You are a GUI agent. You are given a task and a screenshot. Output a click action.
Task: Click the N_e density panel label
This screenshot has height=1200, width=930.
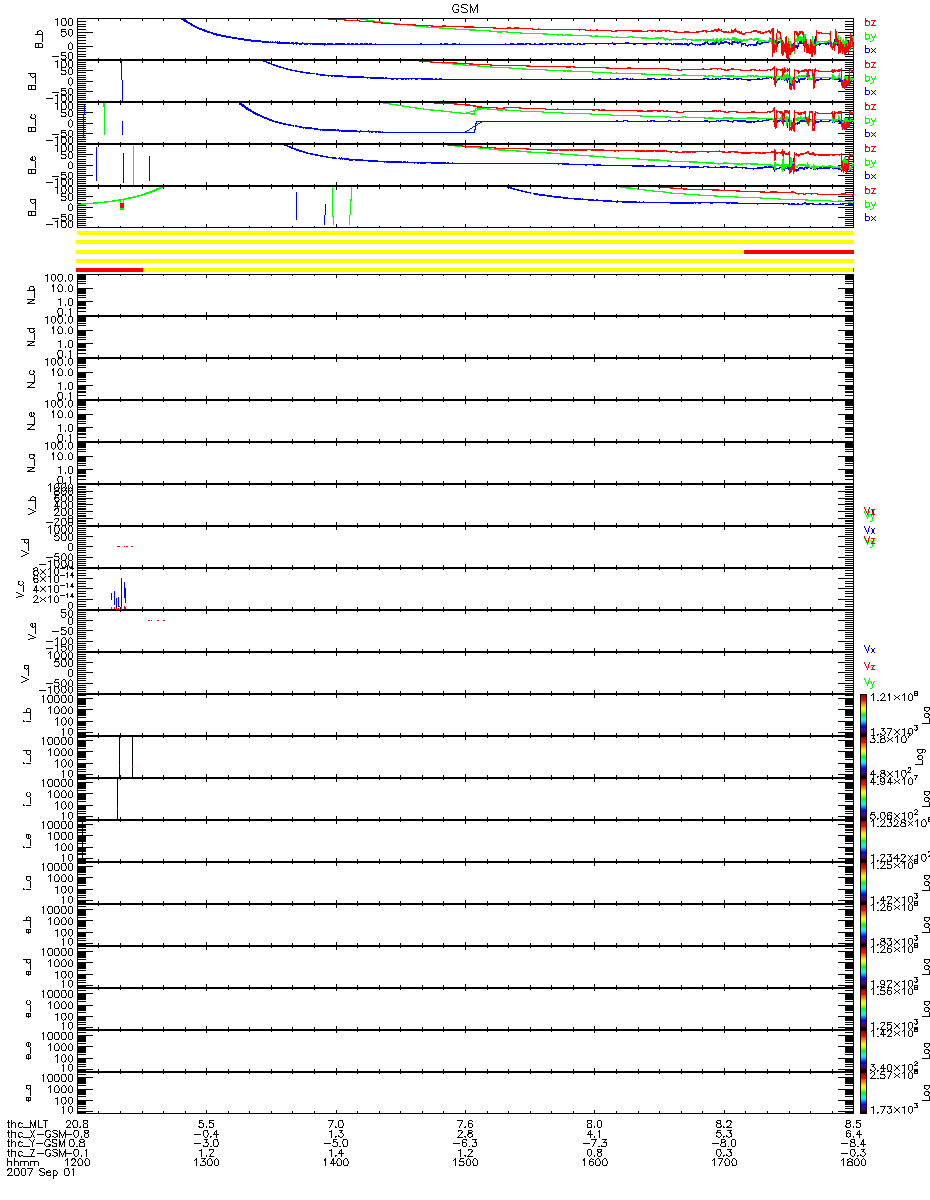(31, 421)
